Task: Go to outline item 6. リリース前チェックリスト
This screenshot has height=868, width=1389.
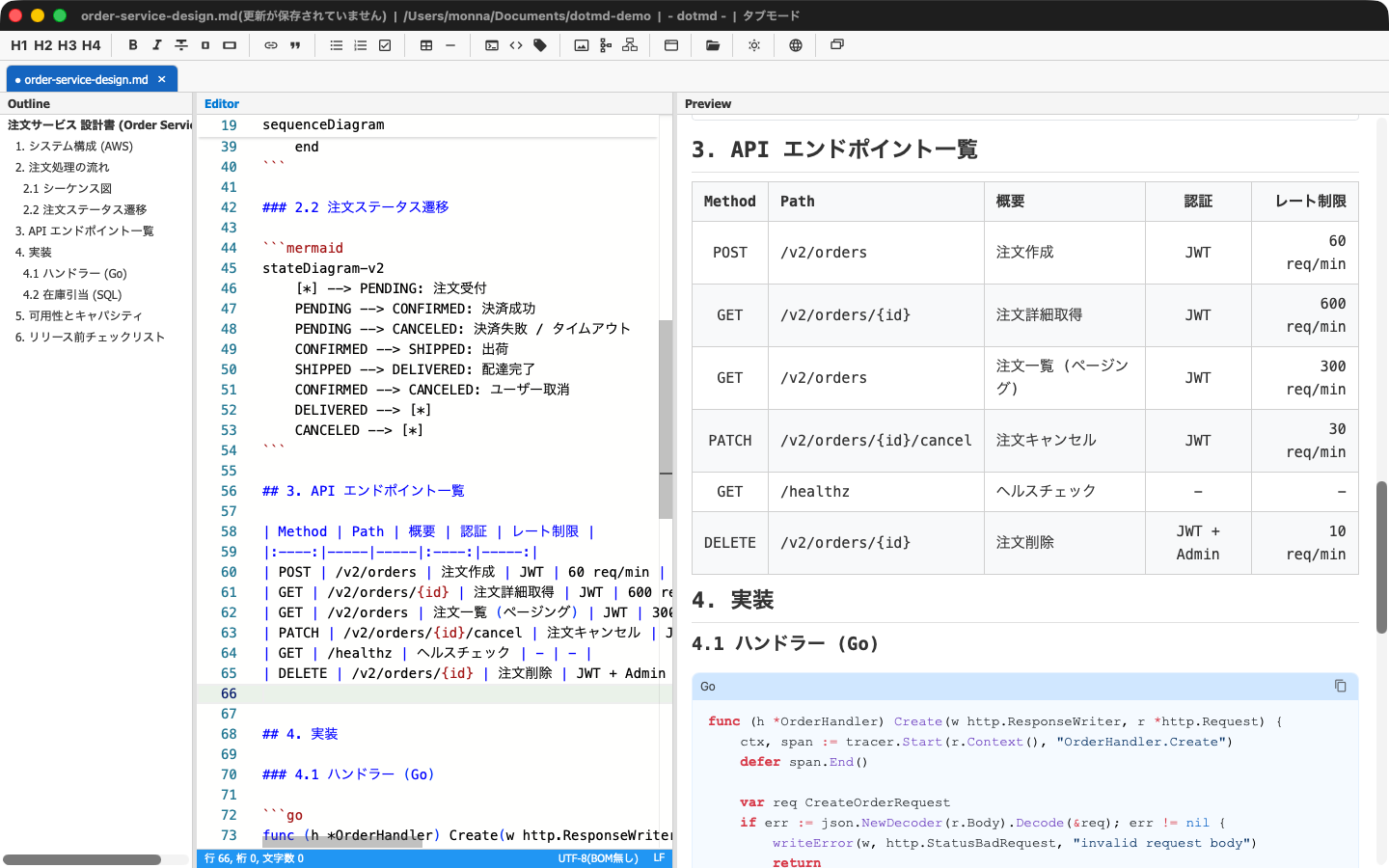Action: 91,338
